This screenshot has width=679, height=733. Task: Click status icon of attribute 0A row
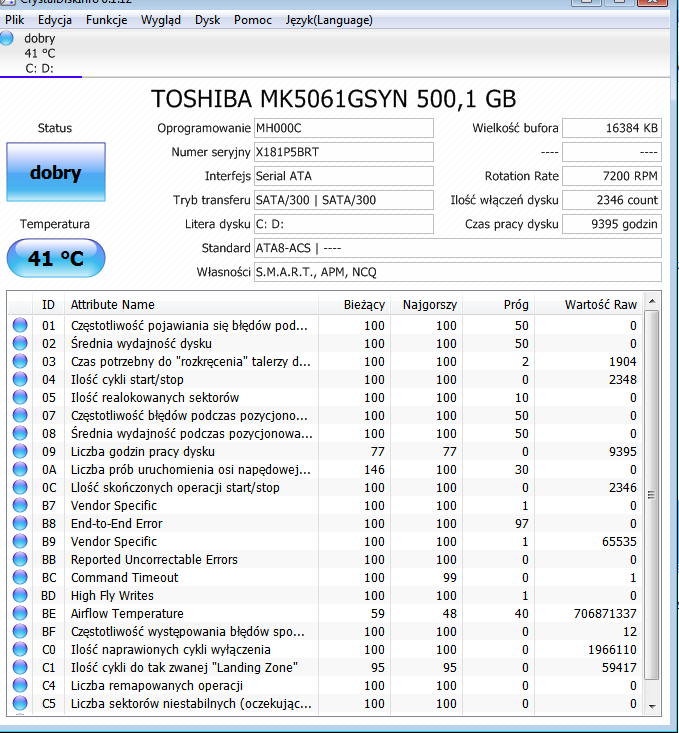[x=20, y=469]
